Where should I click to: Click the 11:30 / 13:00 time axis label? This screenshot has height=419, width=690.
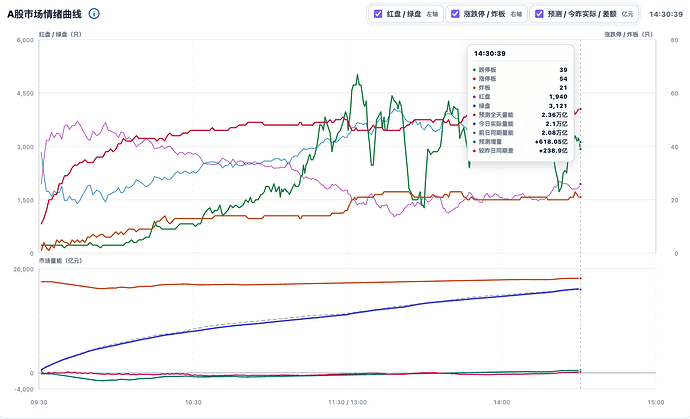tap(347, 402)
